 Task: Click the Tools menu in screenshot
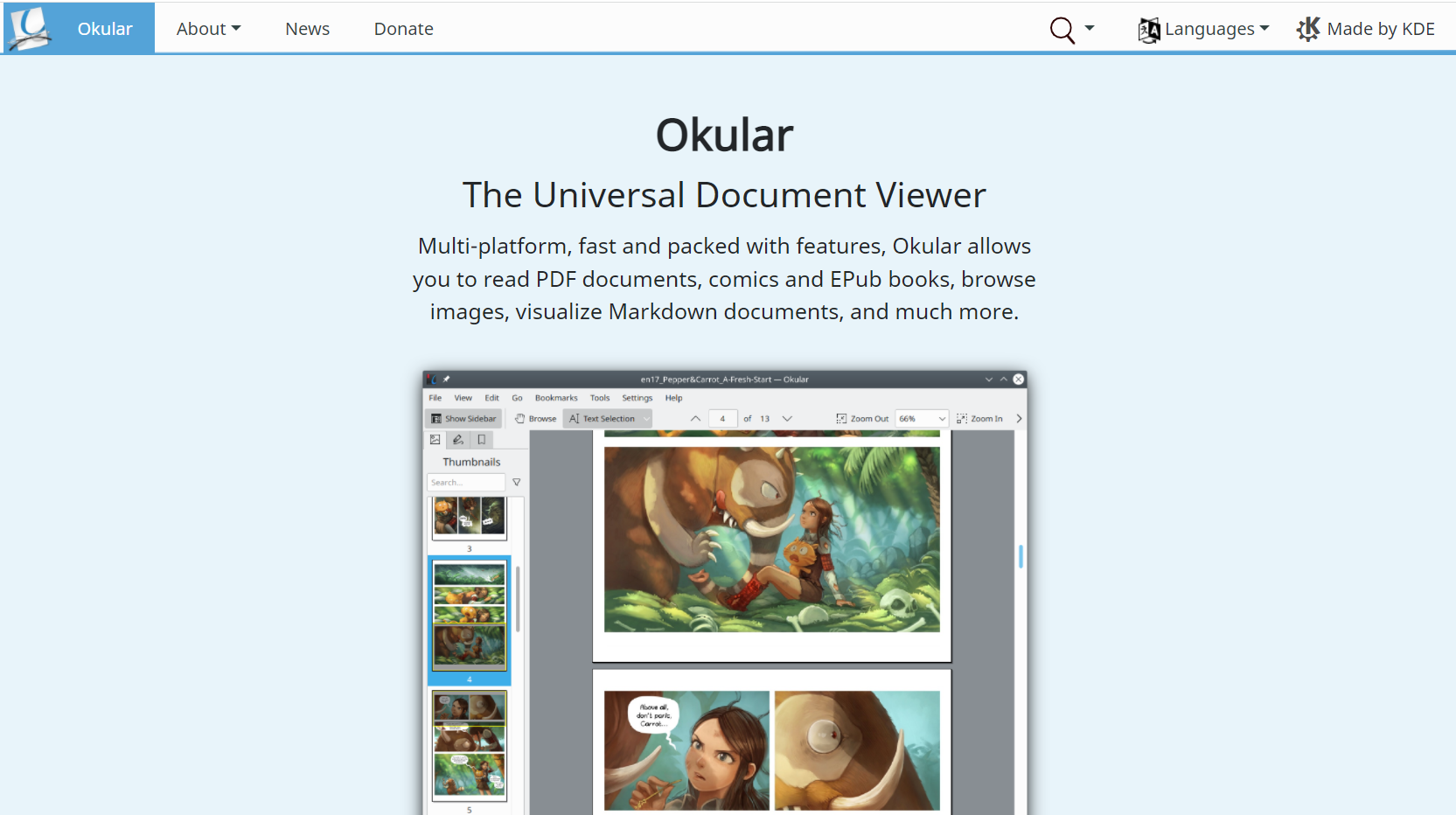(600, 398)
